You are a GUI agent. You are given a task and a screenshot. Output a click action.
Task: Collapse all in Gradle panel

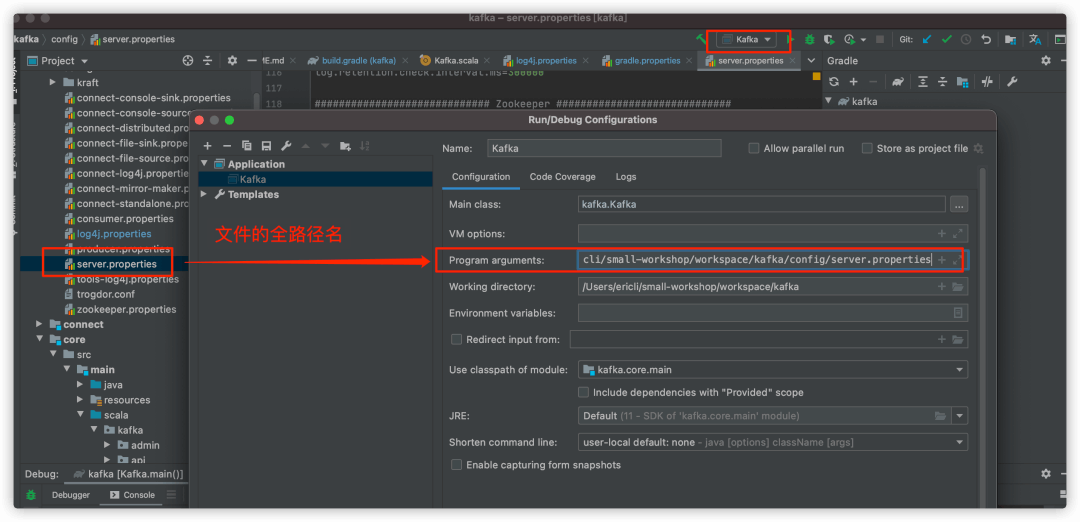(x=943, y=82)
